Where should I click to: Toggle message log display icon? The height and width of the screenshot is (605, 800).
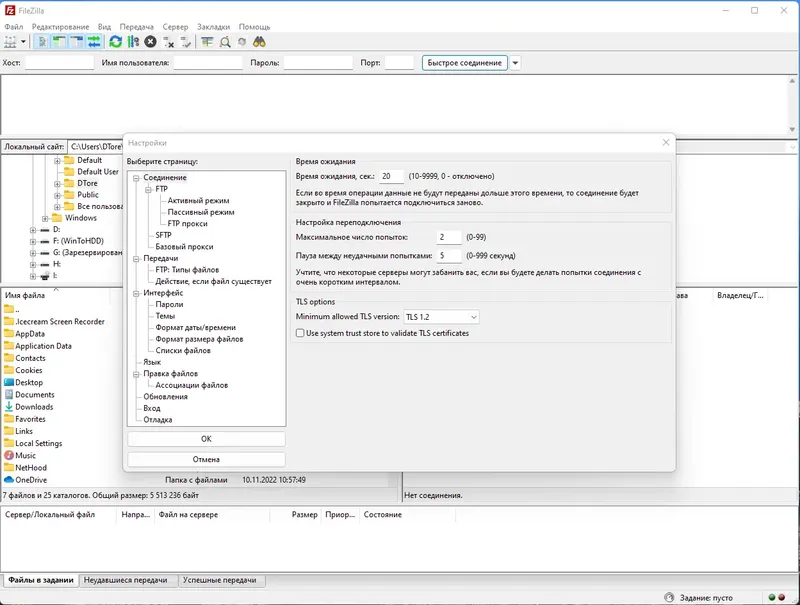[x=42, y=42]
